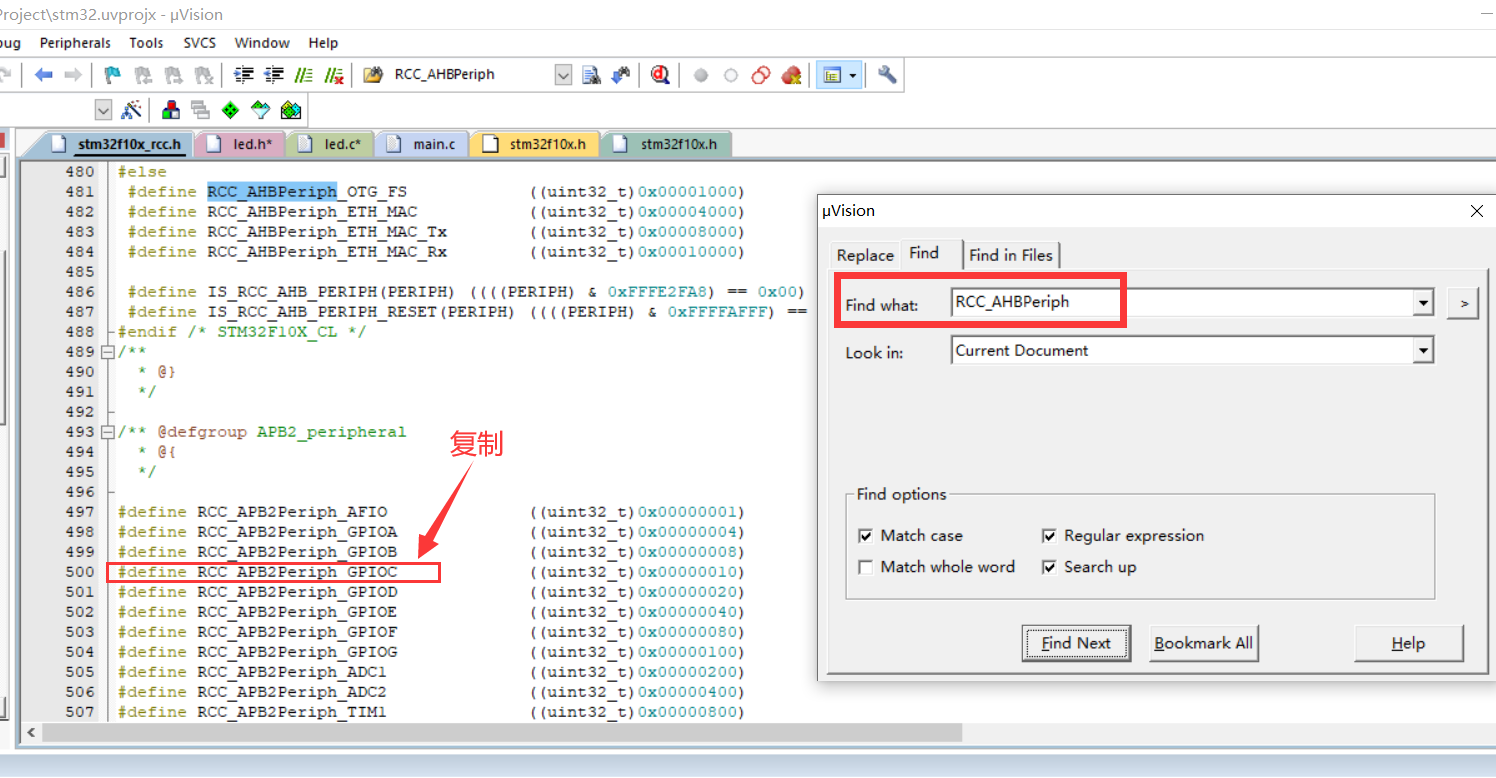Click the Bookmark All button
Image resolution: width=1496 pixels, height=778 pixels.
point(1203,643)
